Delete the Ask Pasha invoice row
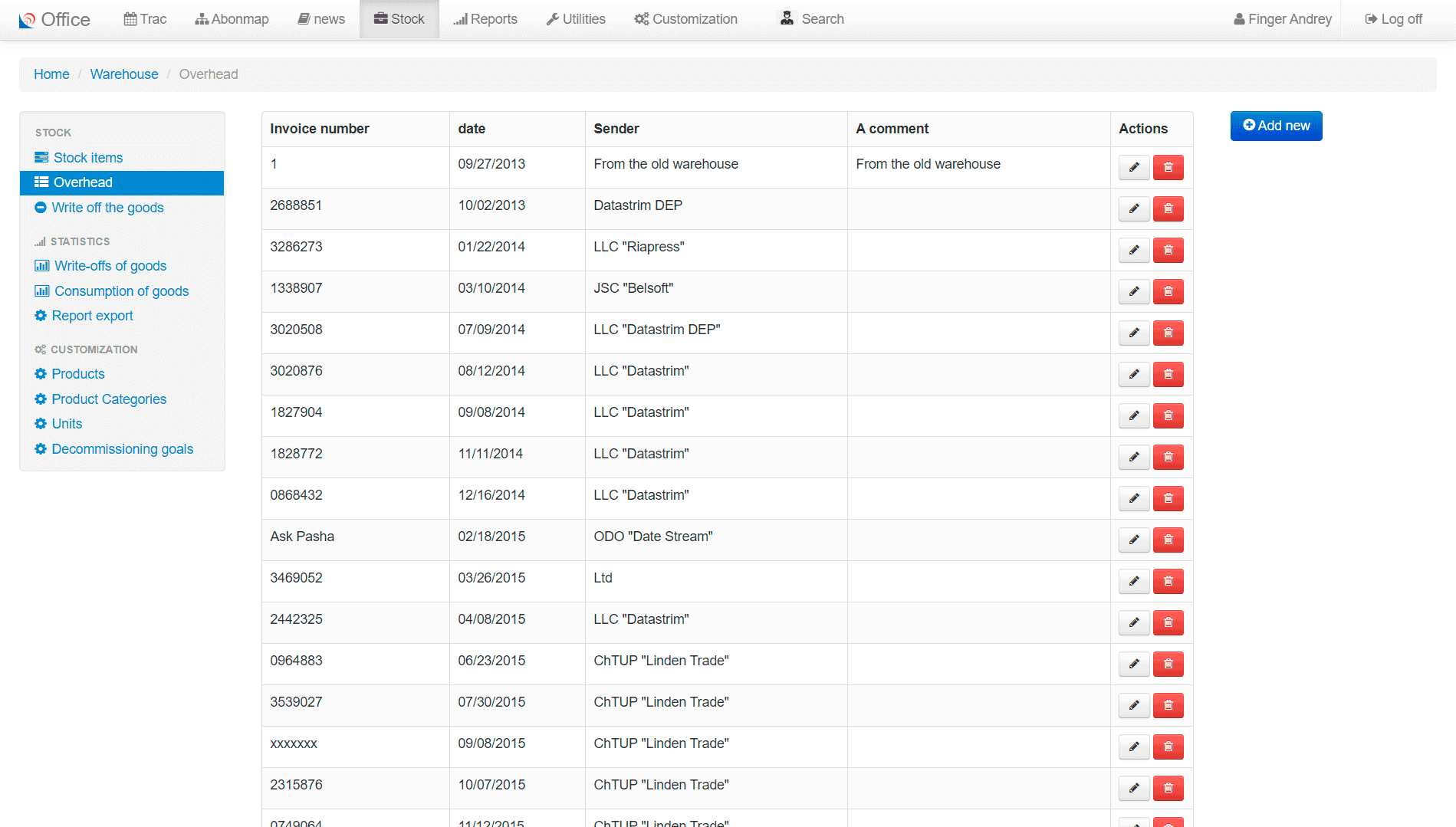 point(1168,540)
